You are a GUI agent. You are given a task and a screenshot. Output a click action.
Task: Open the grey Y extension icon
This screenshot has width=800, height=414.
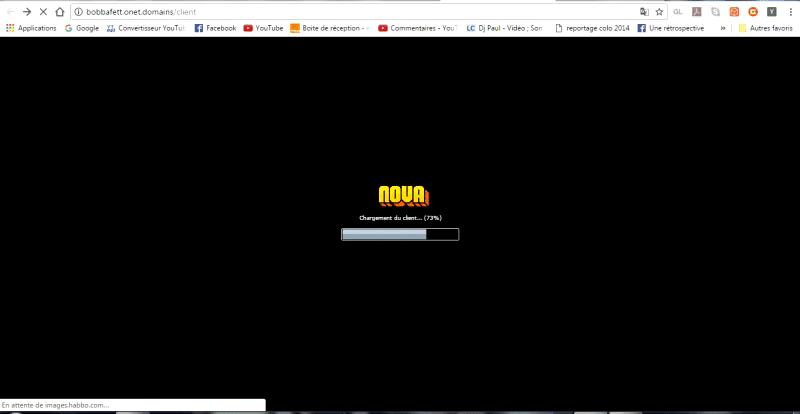[x=772, y=12]
